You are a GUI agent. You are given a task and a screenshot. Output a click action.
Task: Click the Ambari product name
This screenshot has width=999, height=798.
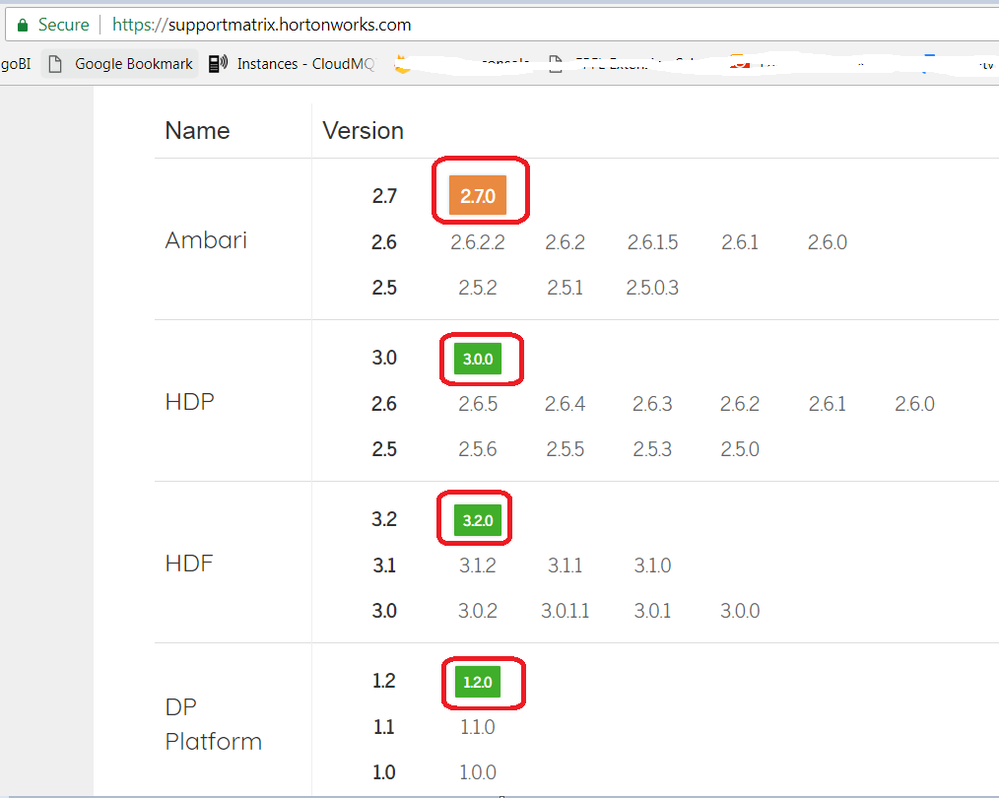click(x=206, y=240)
